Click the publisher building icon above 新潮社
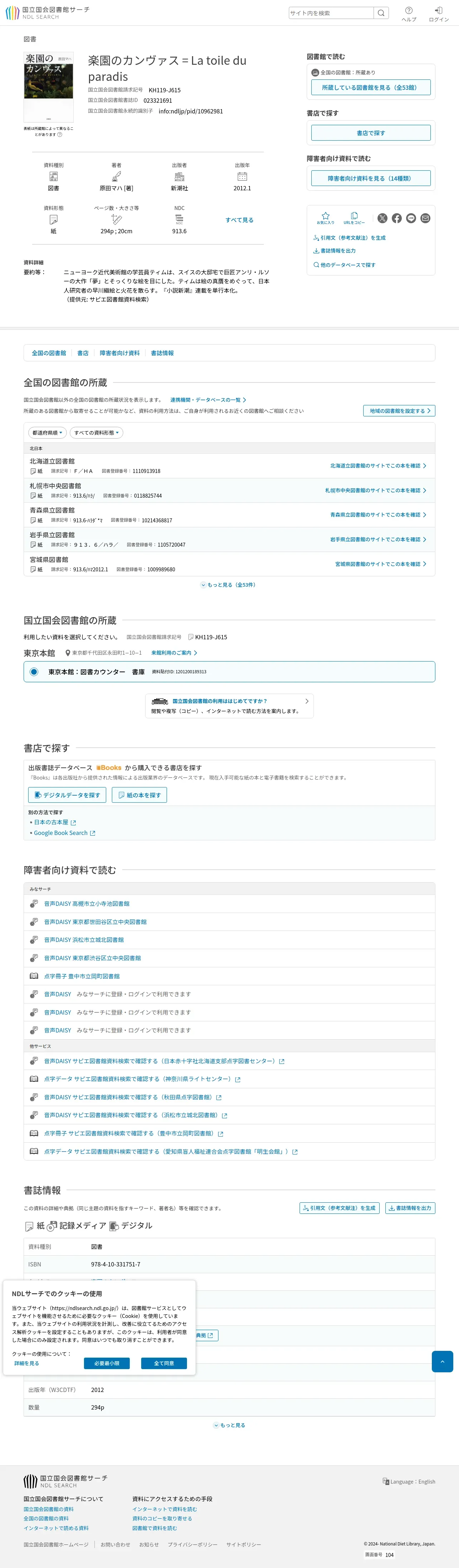The image size is (459, 1568). (x=179, y=176)
